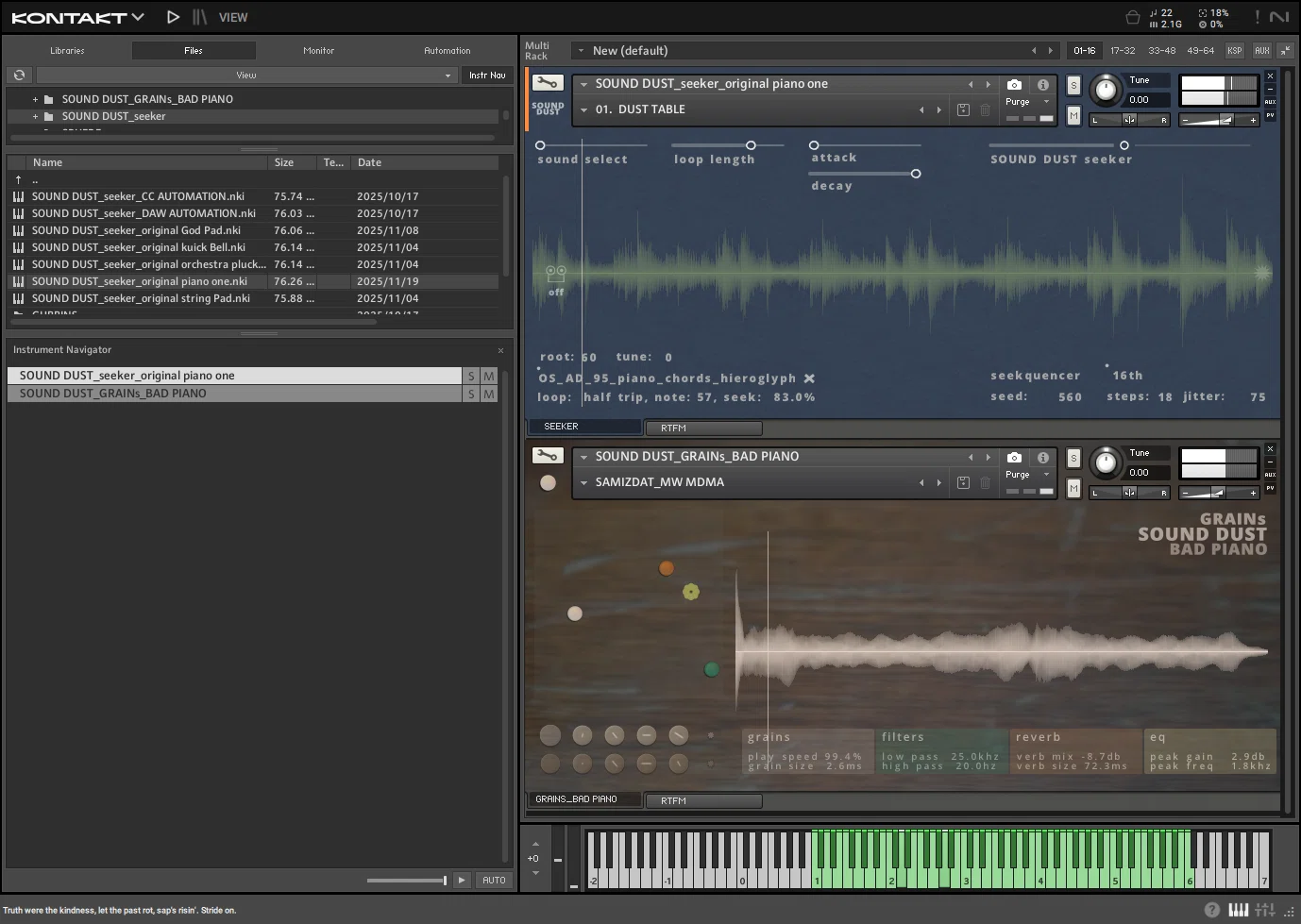
Task: Open the info icon on seeker instrument header
Action: click(1042, 84)
